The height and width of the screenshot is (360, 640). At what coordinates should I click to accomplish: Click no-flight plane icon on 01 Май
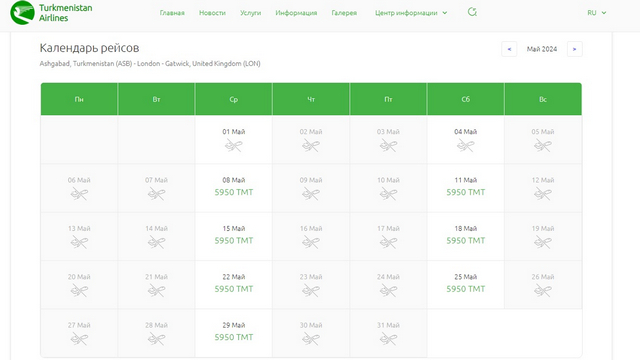click(x=233, y=145)
